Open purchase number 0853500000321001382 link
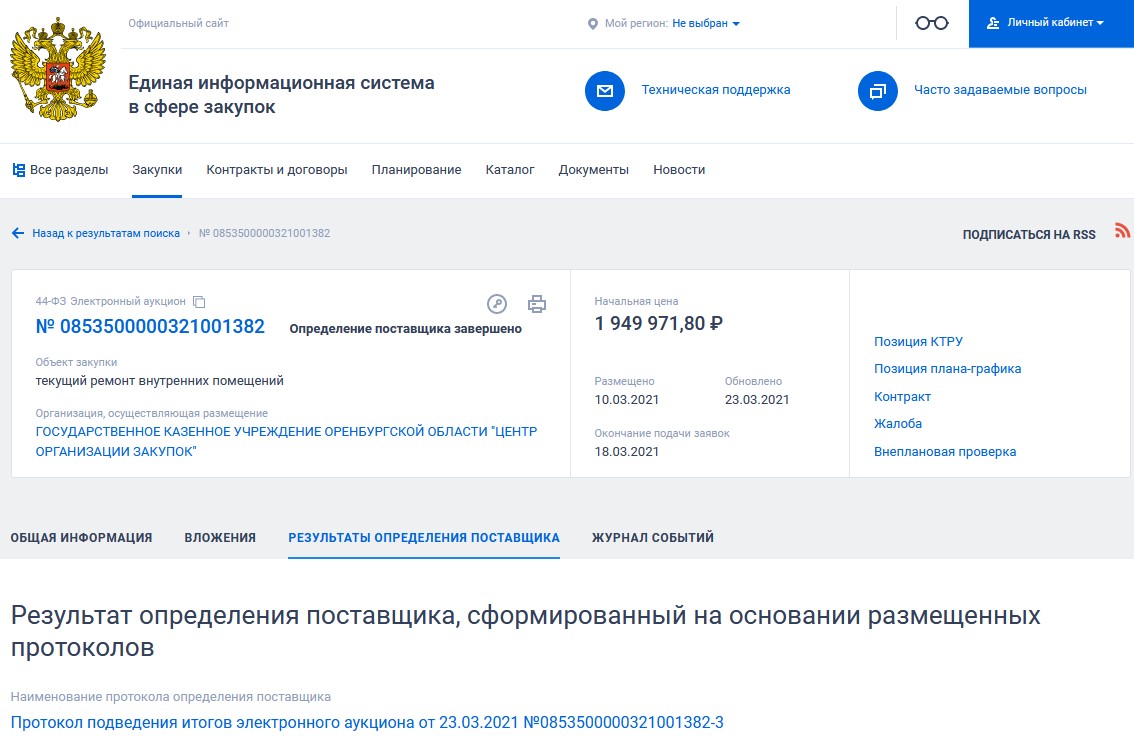Image resolution: width=1134 pixels, height=756 pixels. point(150,326)
